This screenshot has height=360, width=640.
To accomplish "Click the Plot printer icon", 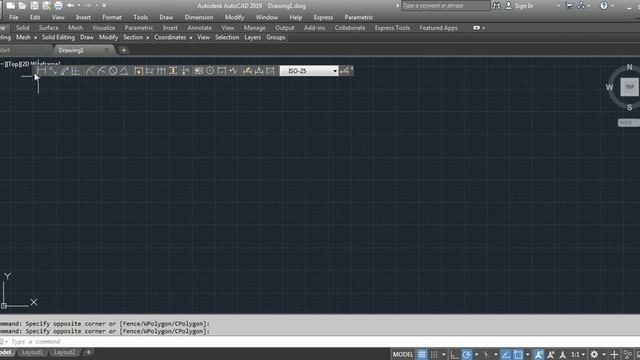I will 58,5.
